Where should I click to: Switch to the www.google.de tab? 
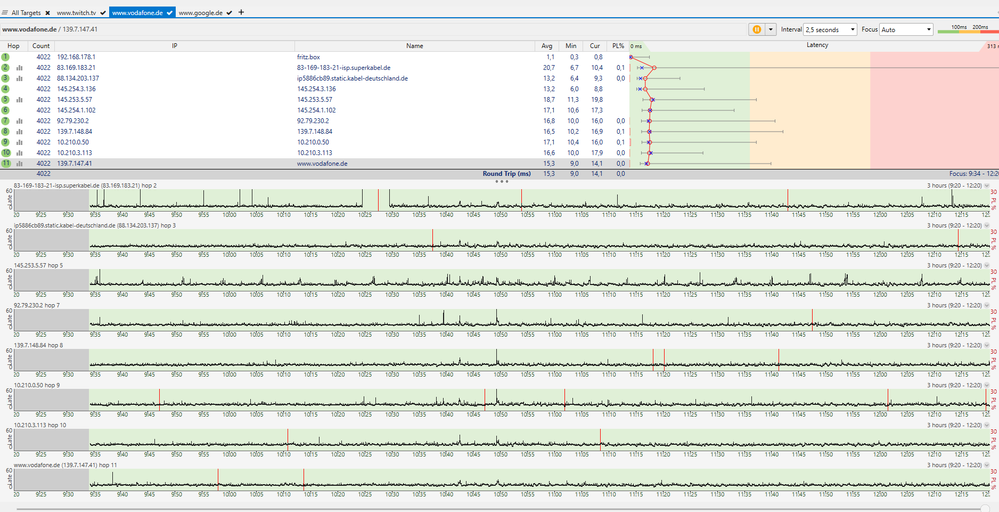pos(199,12)
